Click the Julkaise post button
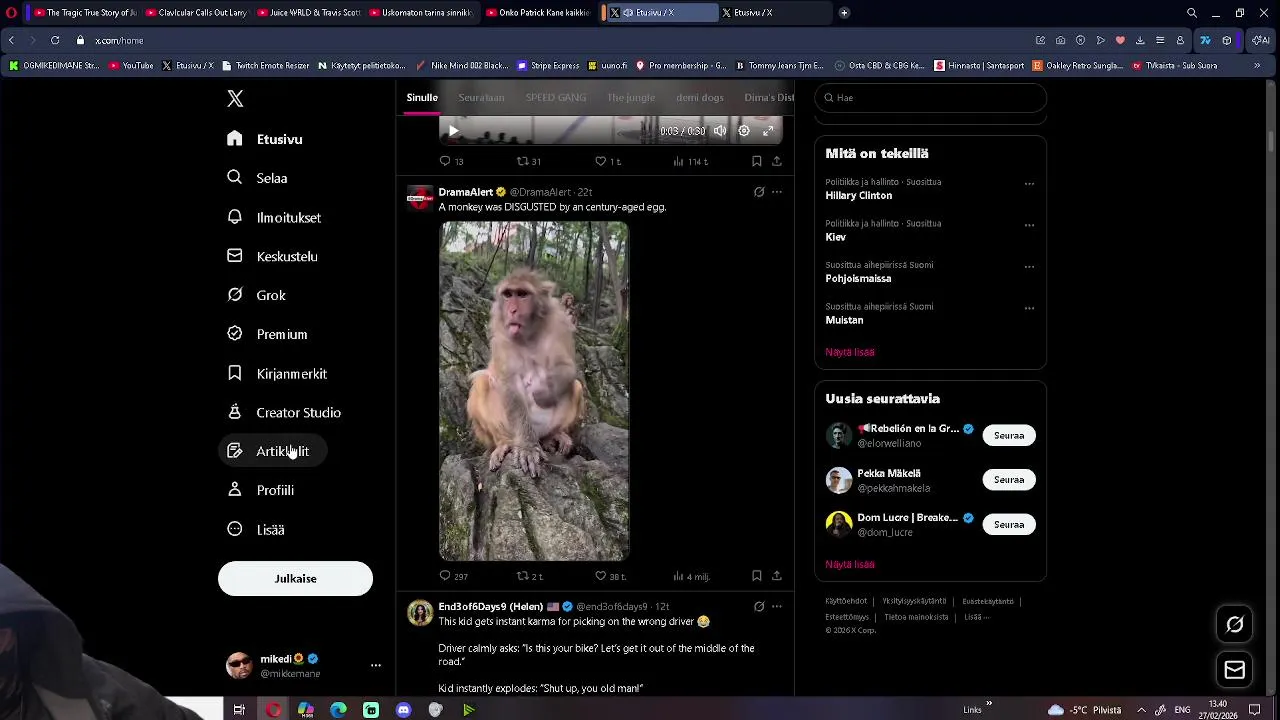This screenshot has height=720, width=1280. tap(295, 578)
